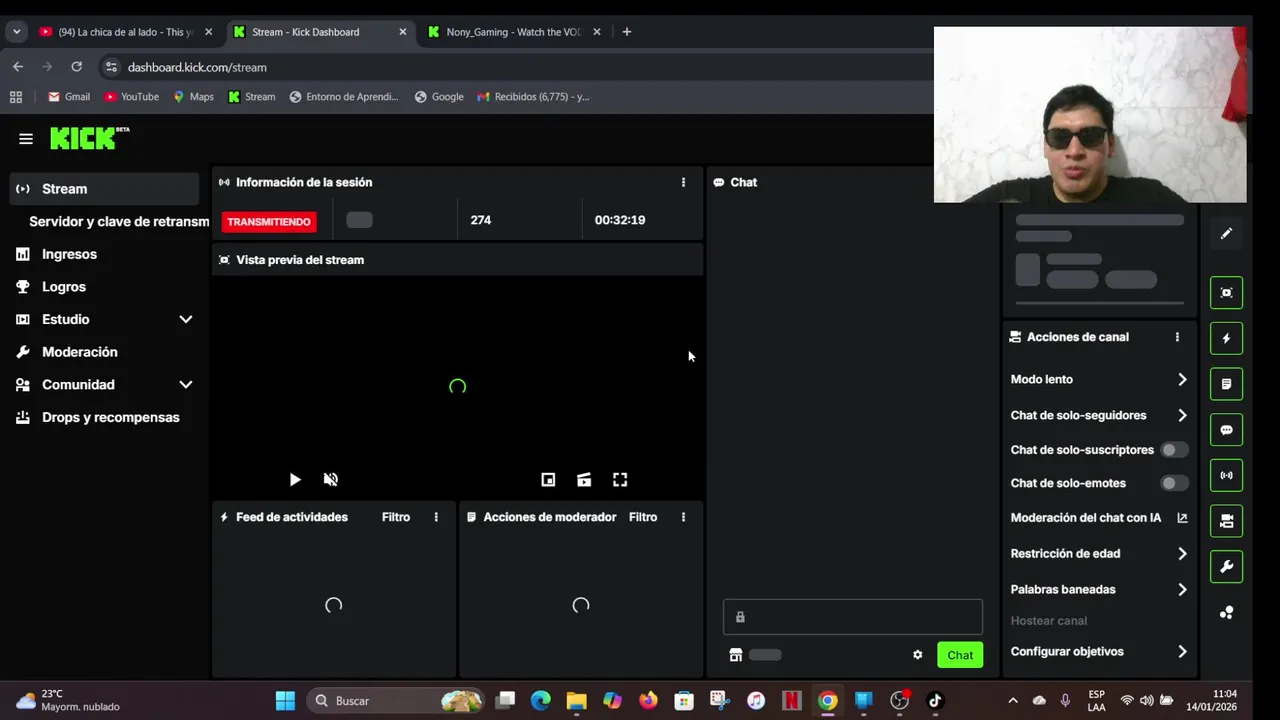Click the lightning activity feed icon in right rail
Viewport: 1280px width, 720px height.
pos(1226,338)
